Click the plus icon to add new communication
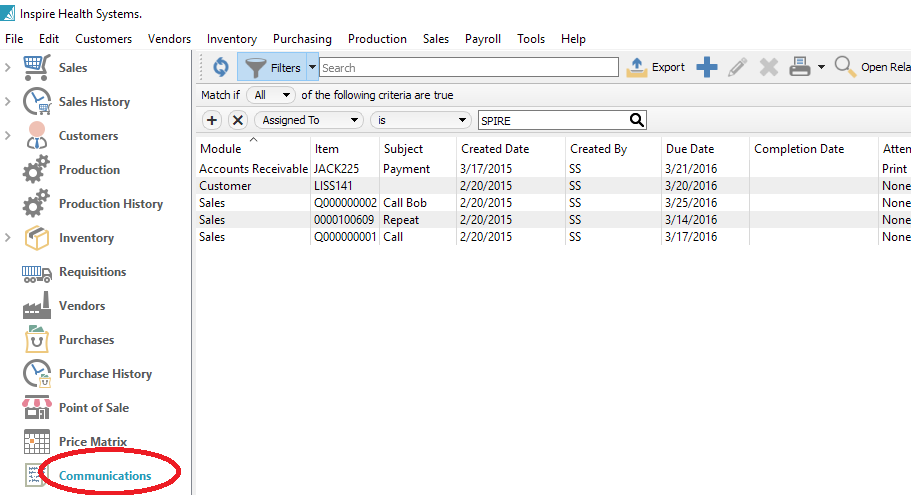The width and height of the screenshot is (911, 495). [707, 68]
